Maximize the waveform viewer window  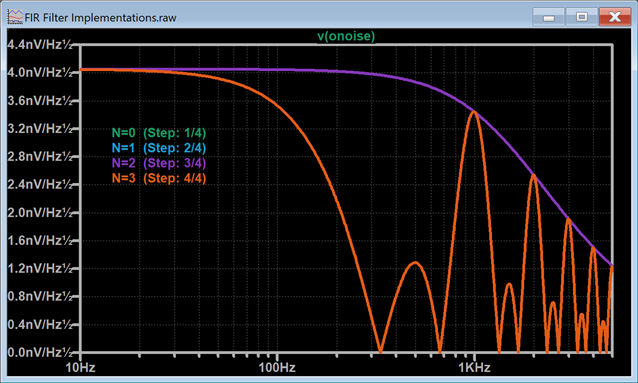582,18
